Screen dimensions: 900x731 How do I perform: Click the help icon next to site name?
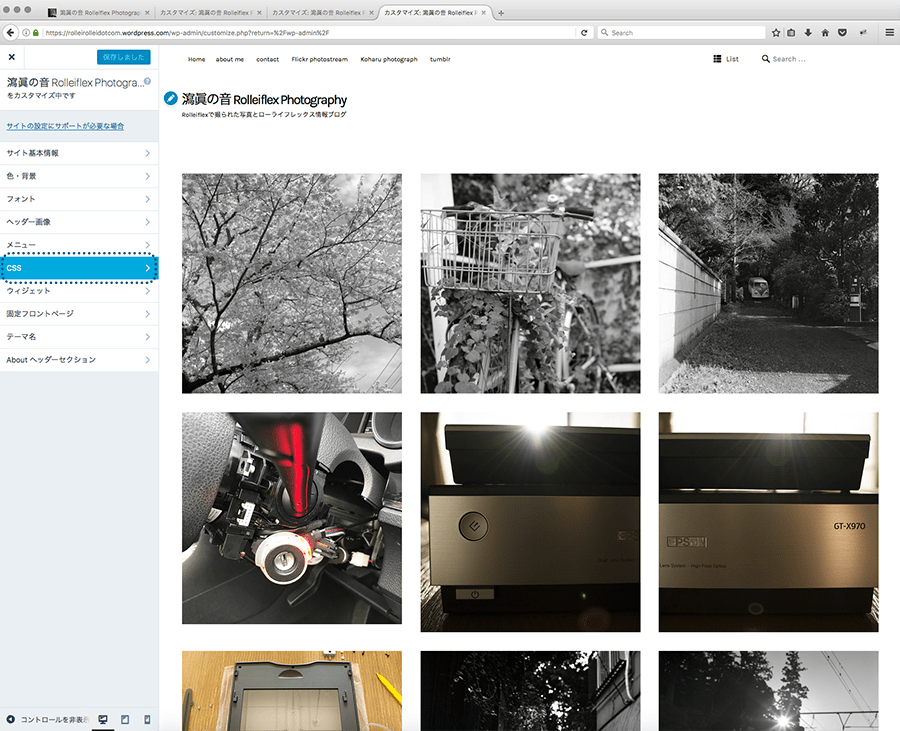147,81
